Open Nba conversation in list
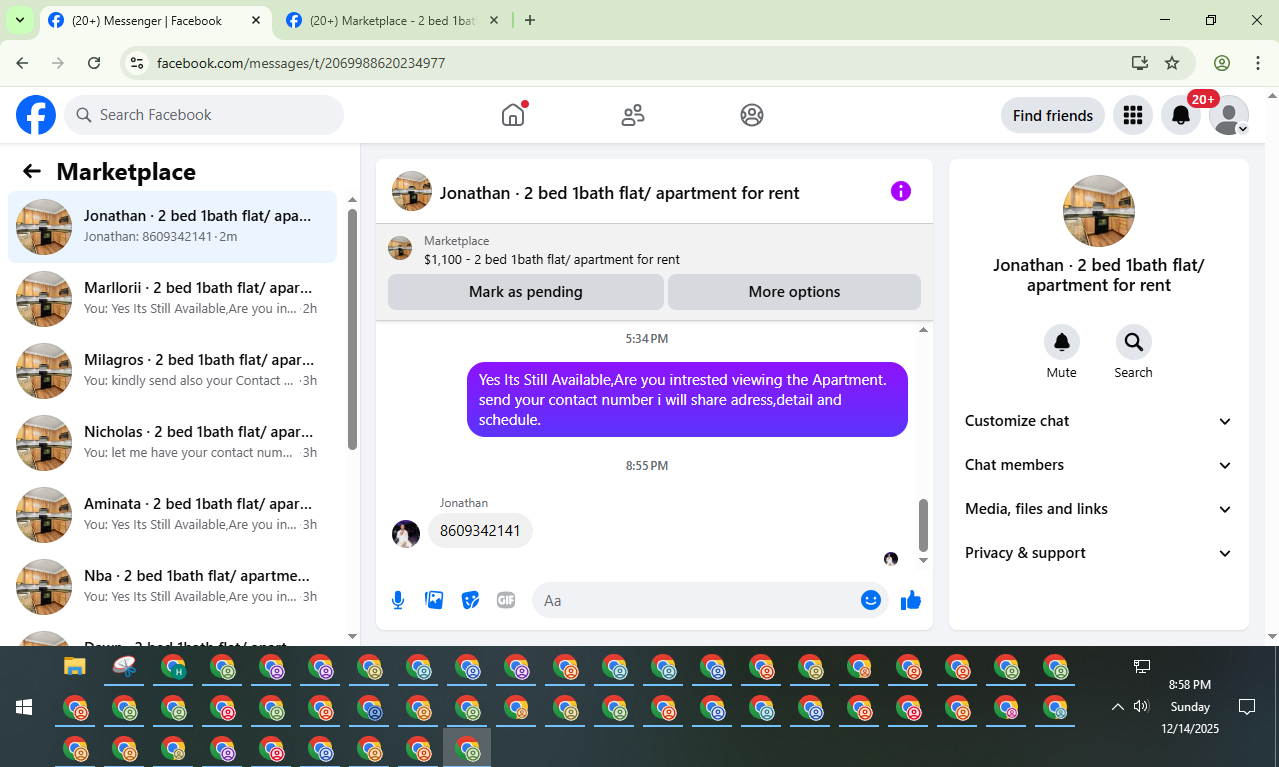Screen dimensions: 1279x767 click(172, 587)
